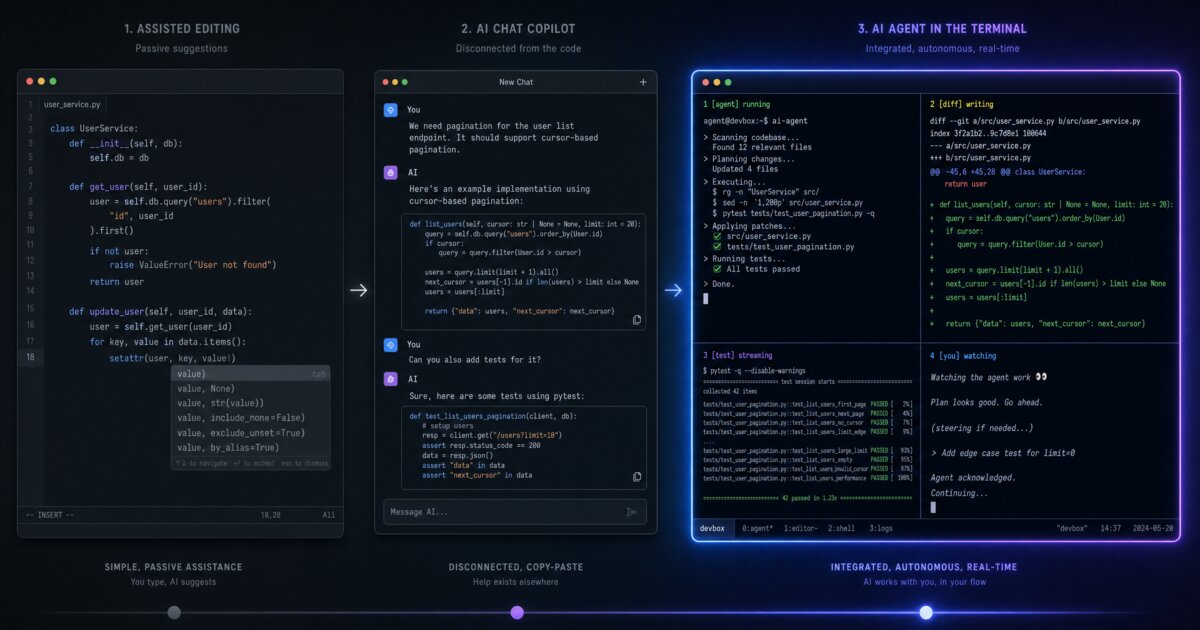1200x630 pixels.
Task: Click 'All' indicator in editor status bar
Action: tap(329, 514)
